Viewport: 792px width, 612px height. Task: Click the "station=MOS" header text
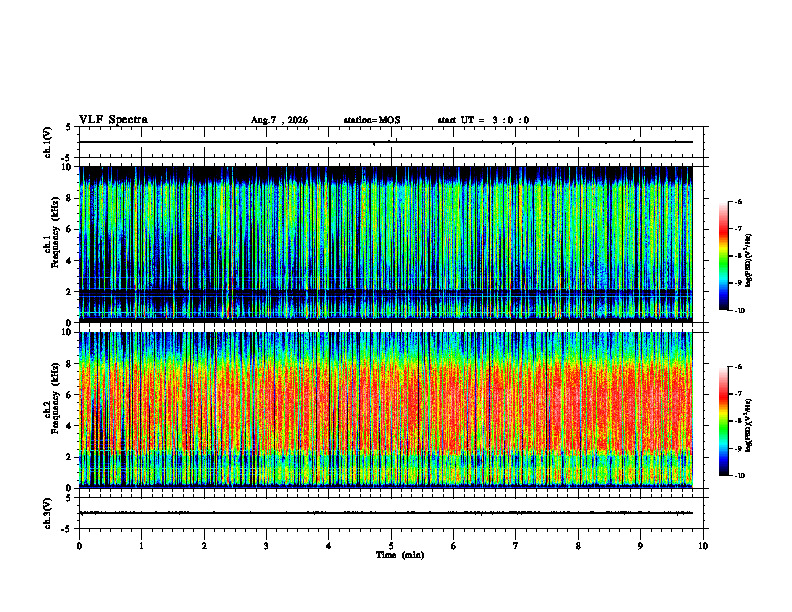tap(372, 120)
